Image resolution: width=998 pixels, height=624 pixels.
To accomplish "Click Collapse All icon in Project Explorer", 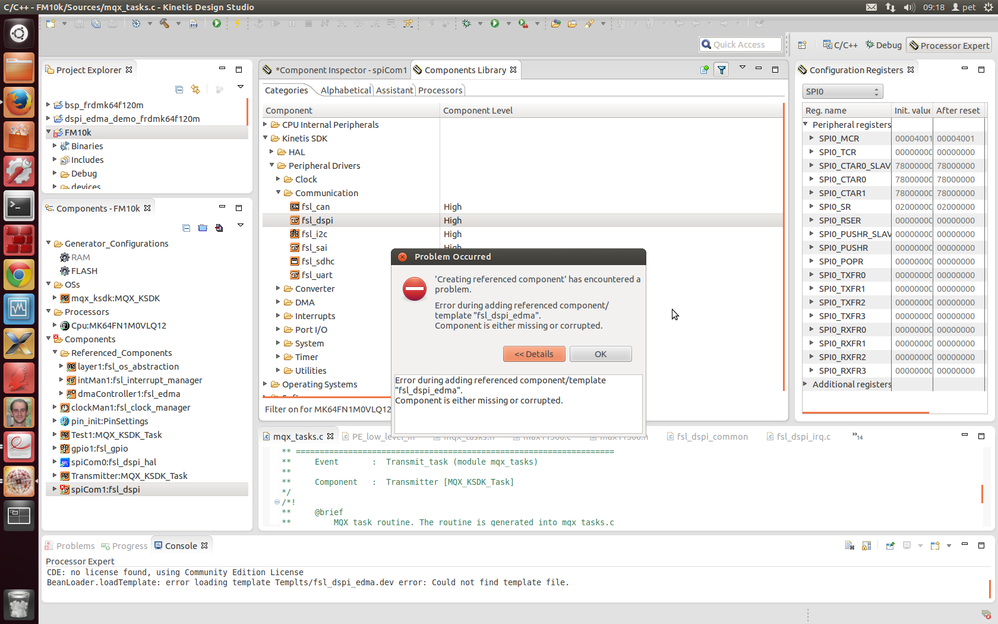I will tap(179, 90).
